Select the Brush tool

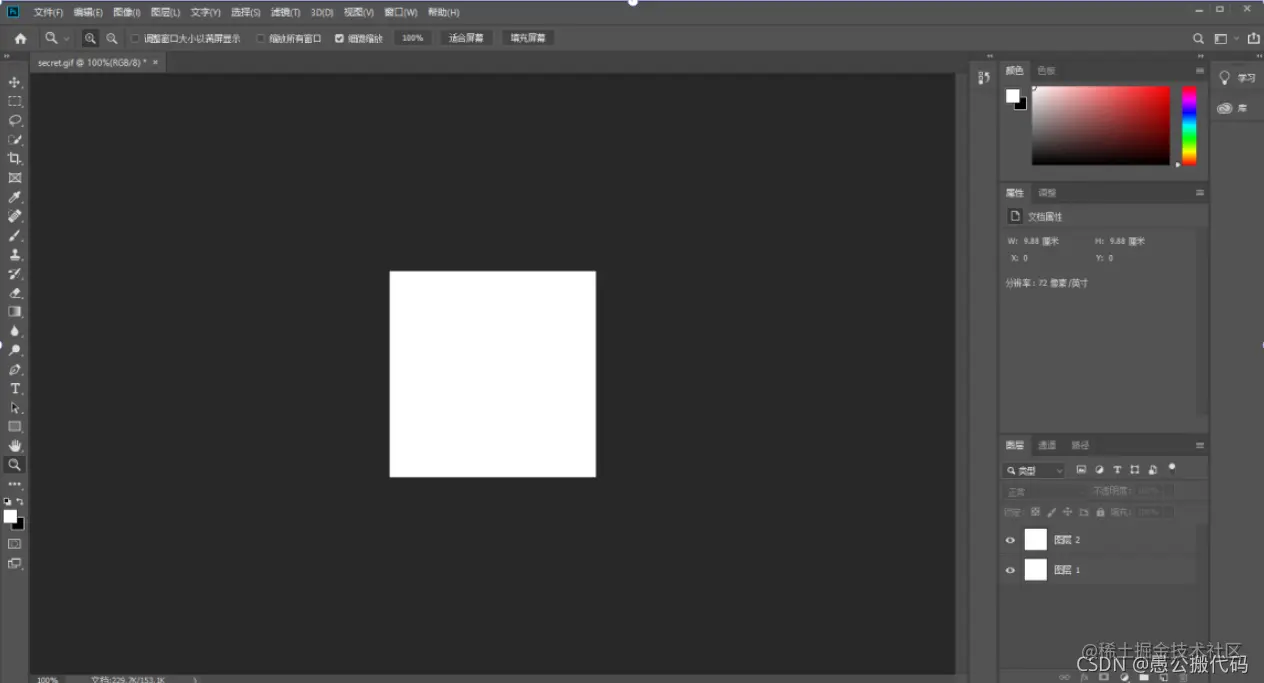[x=14, y=235]
